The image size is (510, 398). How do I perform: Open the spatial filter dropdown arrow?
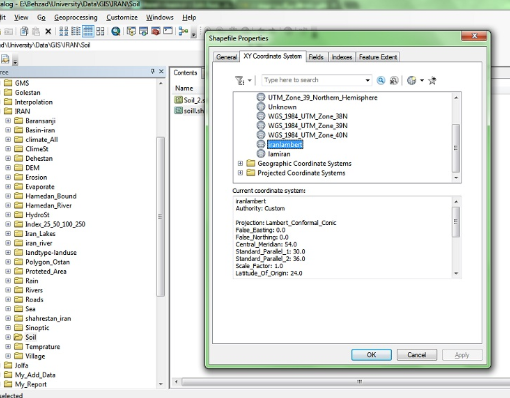pyautogui.click(x=249, y=80)
